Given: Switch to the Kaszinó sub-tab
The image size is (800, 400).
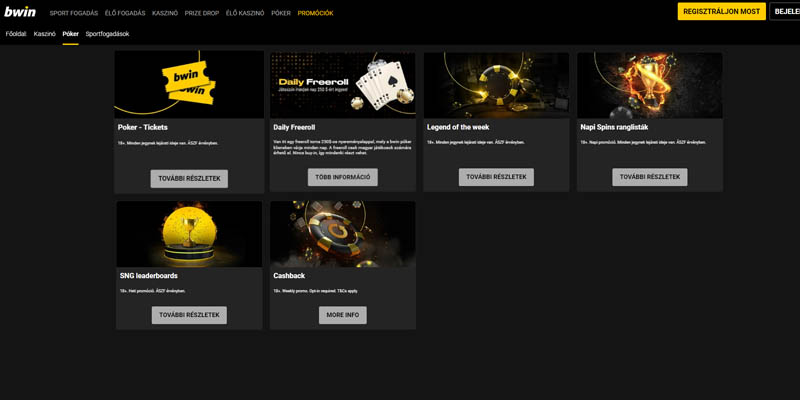Looking at the screenshot, I should coord(44,34).
